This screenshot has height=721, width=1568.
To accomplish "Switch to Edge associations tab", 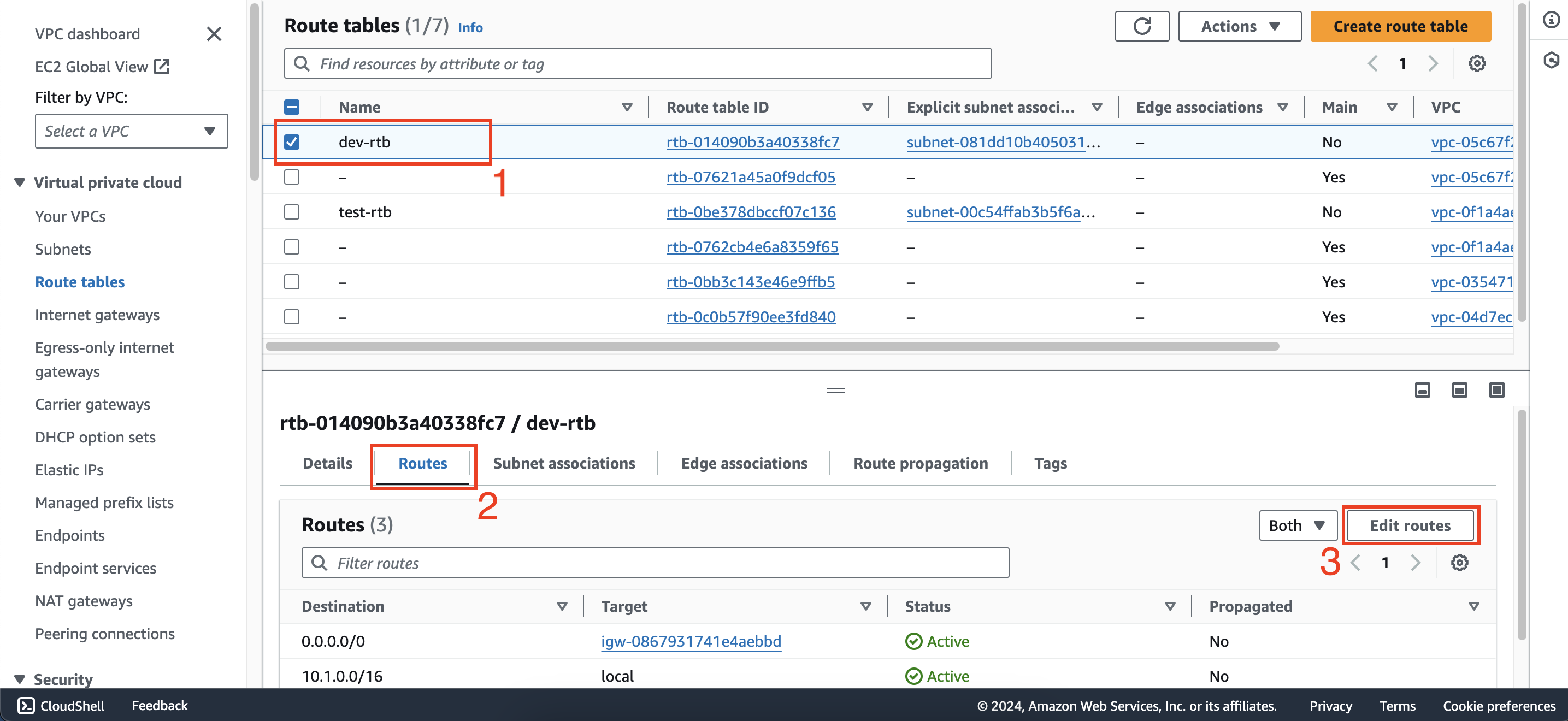I will coord(744,464).
